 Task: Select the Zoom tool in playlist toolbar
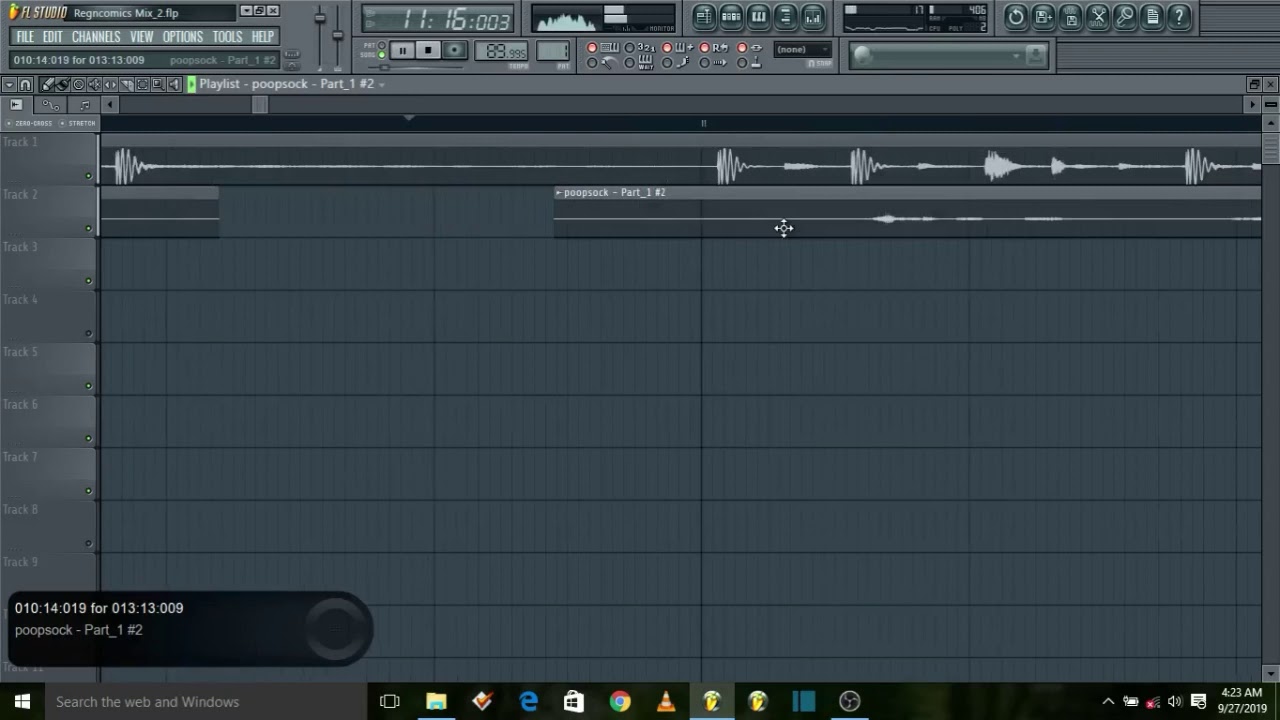158,84
